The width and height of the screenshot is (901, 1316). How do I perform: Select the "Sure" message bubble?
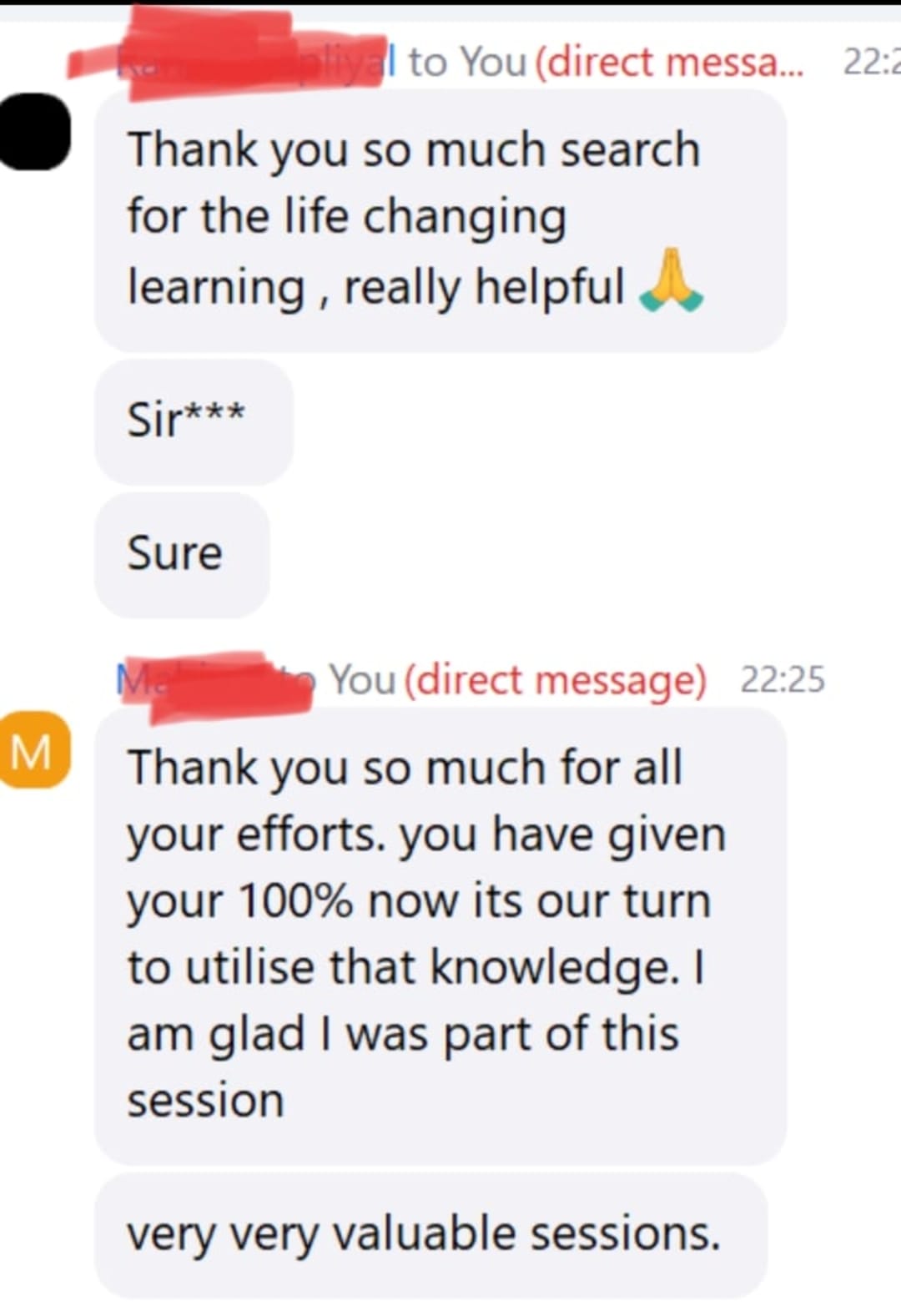point(182,554)
